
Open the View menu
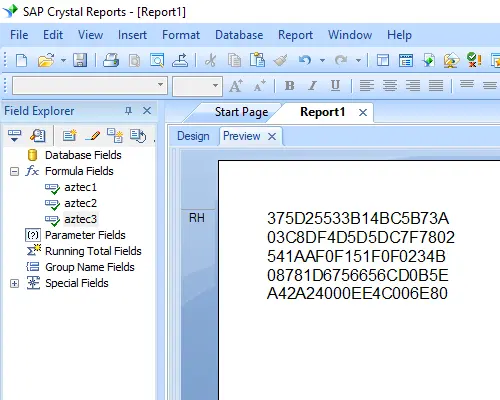90,35
